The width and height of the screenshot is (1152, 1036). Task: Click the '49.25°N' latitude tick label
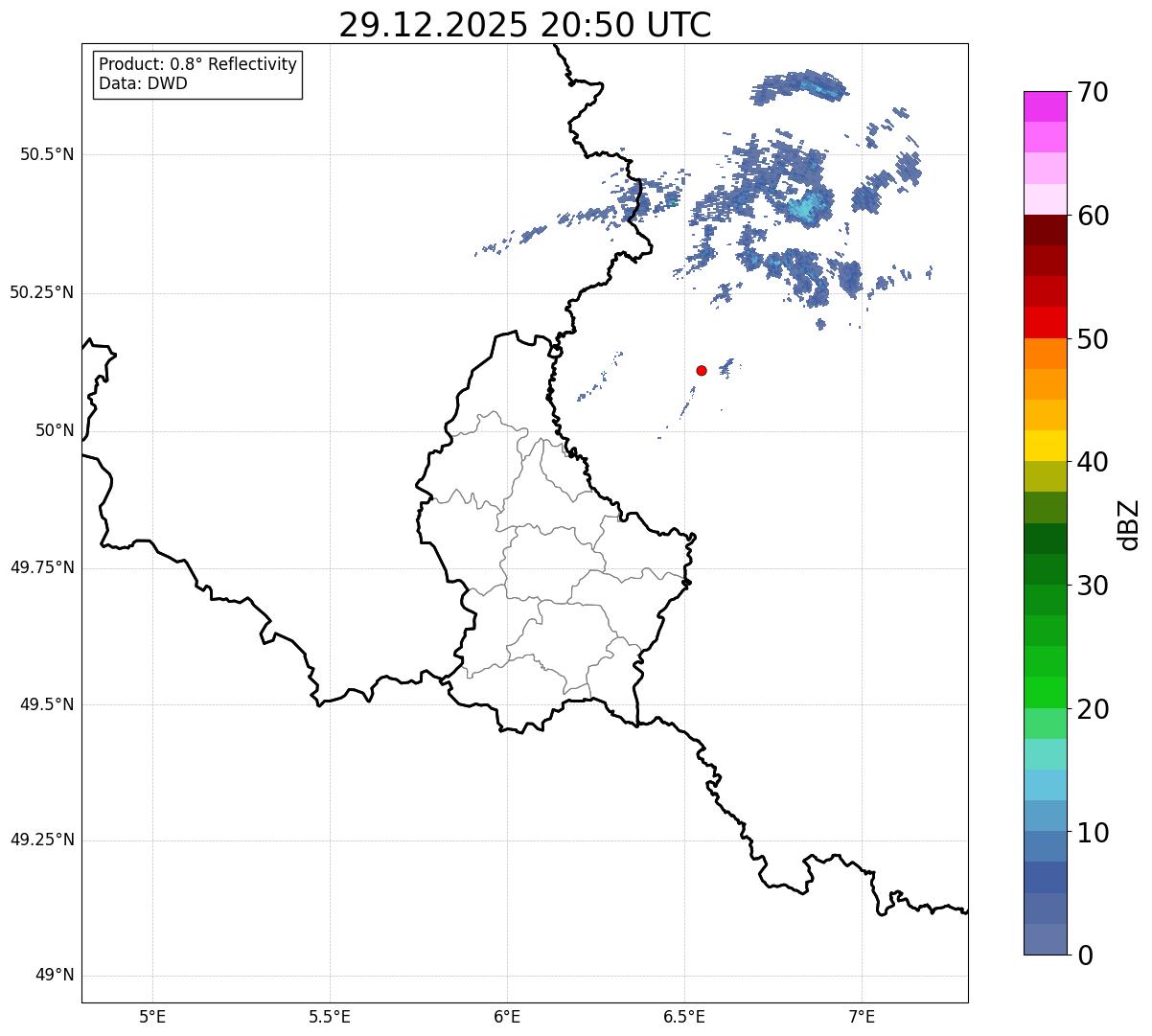pyautogui.click(x=42, y=840)
